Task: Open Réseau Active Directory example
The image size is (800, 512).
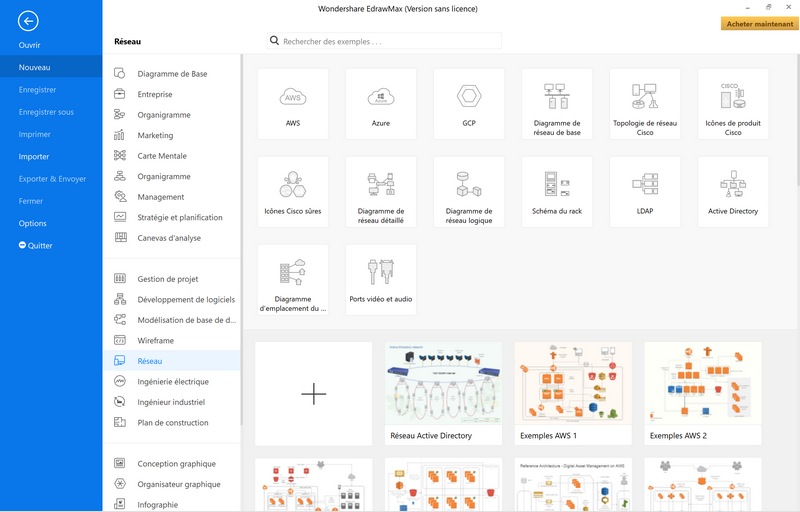Action: pos(443,393)
